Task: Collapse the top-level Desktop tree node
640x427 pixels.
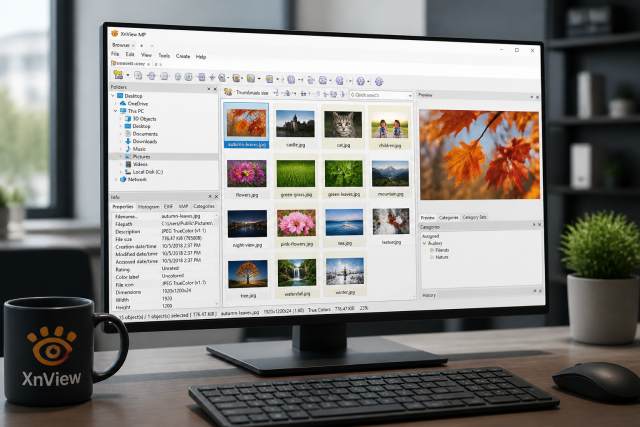Action: click(x=113, y=96)
